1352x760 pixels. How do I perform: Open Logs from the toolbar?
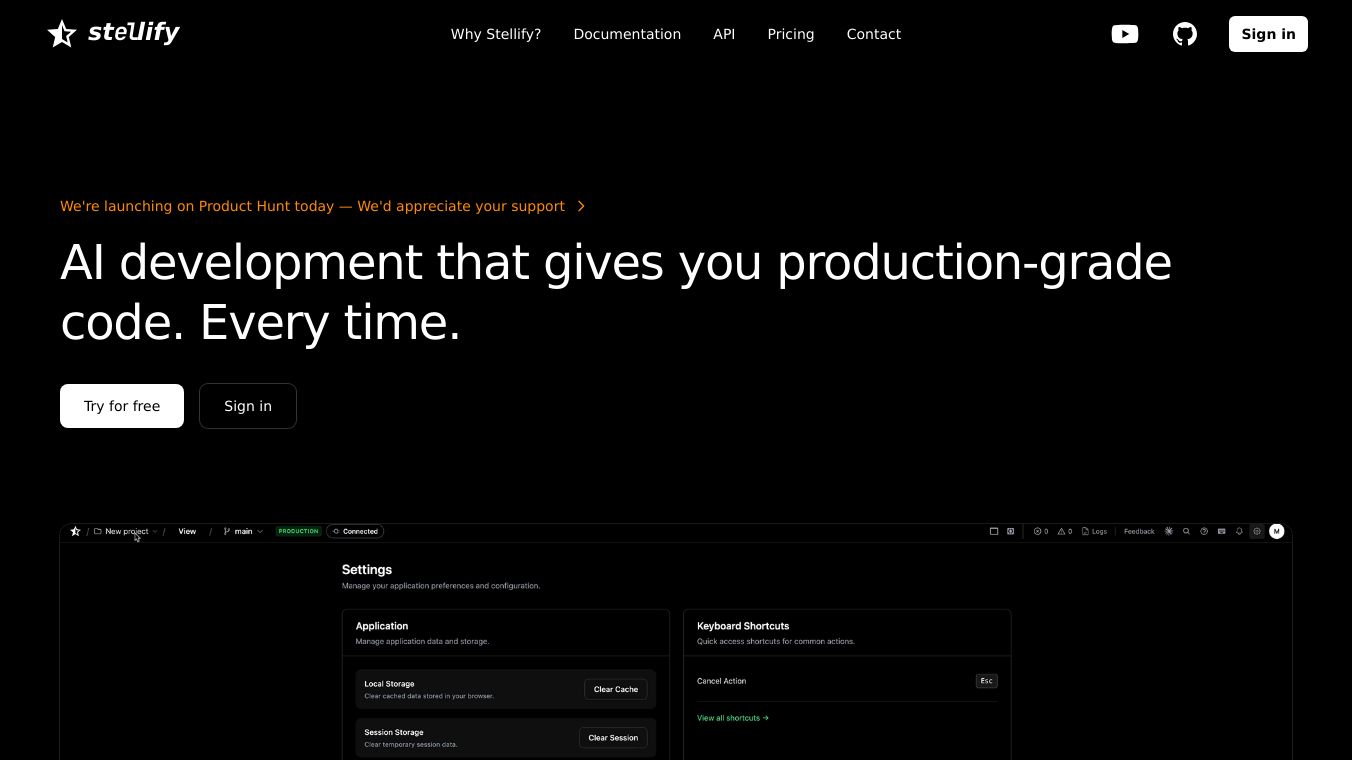click(1095, 531)
